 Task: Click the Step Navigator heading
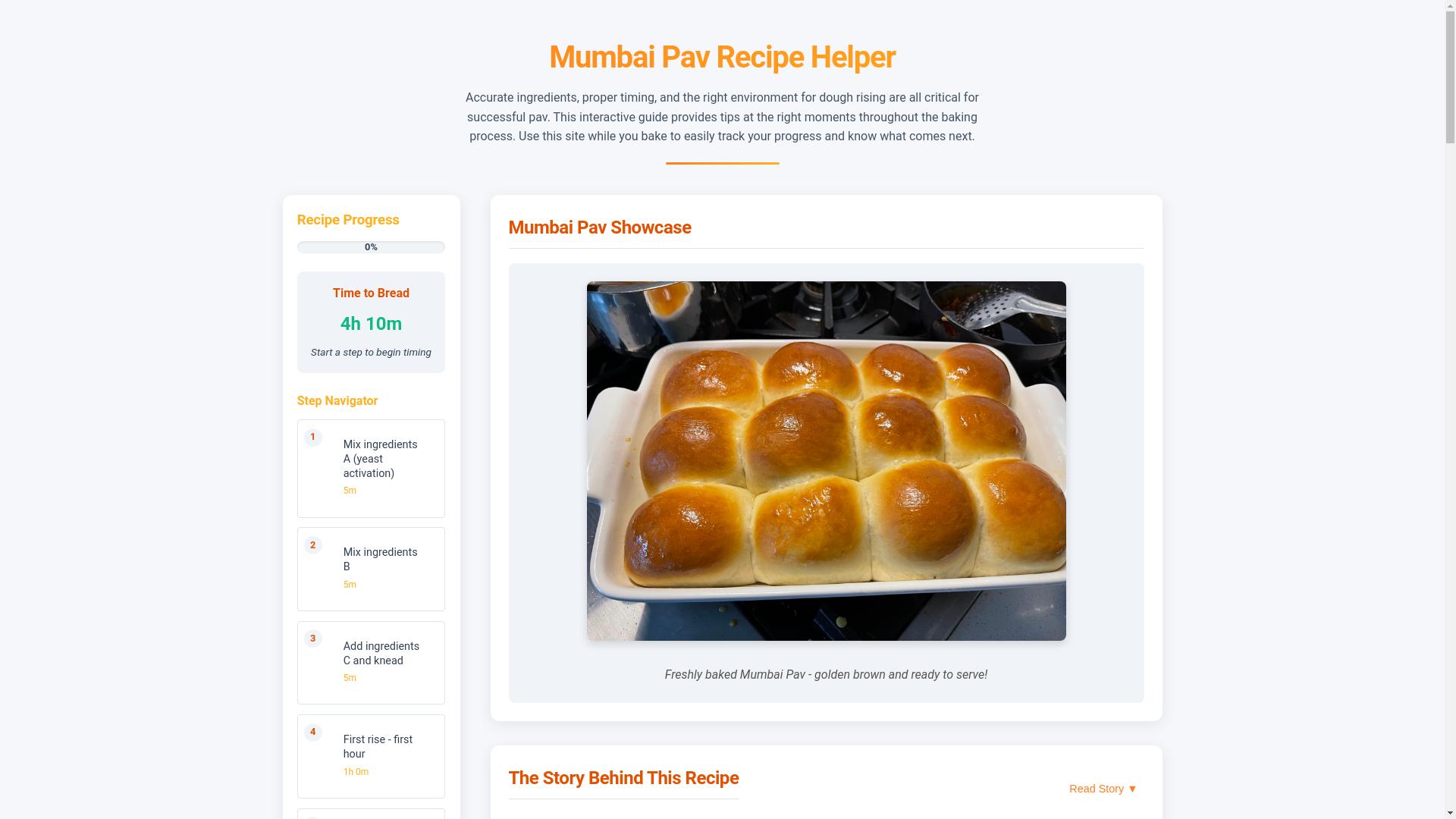pyautogui.click(x=337, y=401)
